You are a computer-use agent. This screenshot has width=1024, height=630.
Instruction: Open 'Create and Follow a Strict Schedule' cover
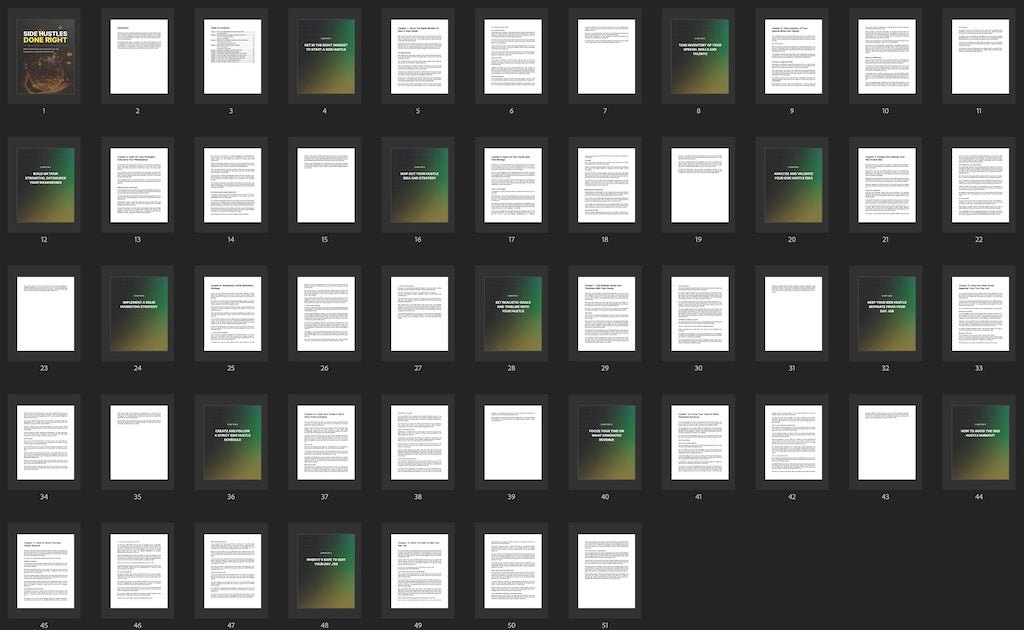coord(232,442)
